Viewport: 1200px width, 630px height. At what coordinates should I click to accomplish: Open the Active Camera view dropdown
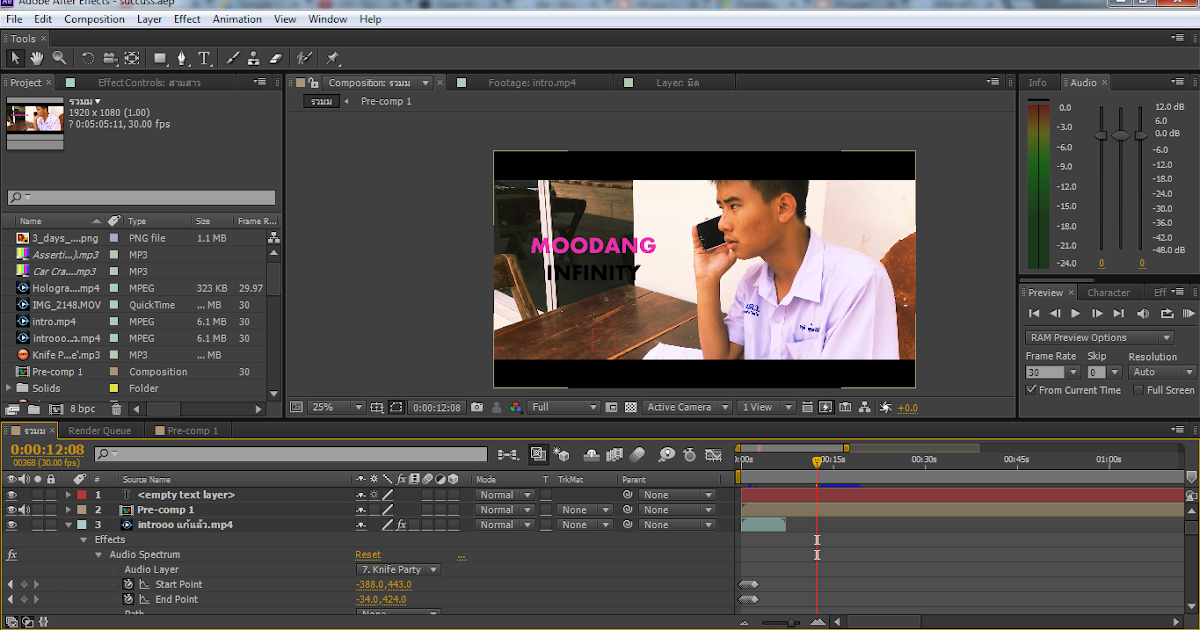[x=690, y=407]
